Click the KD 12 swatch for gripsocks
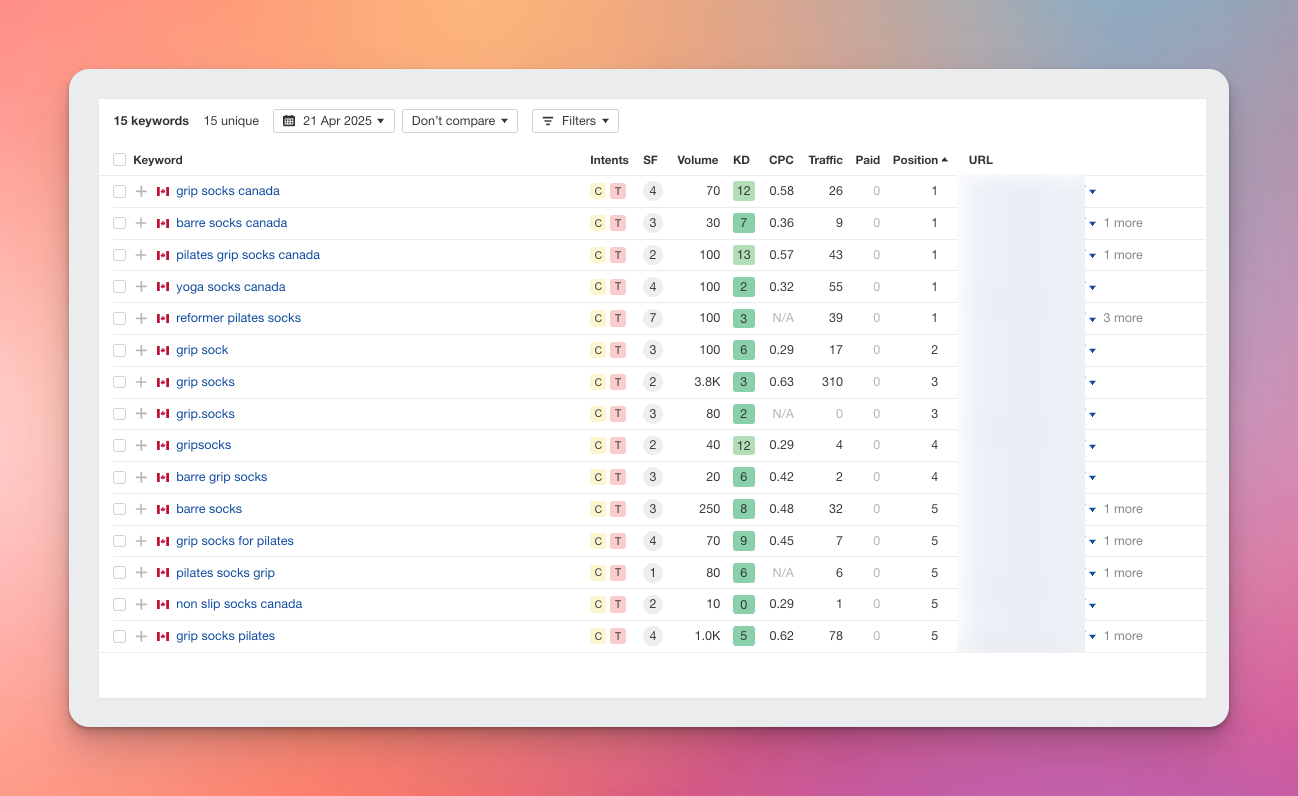 744,445
